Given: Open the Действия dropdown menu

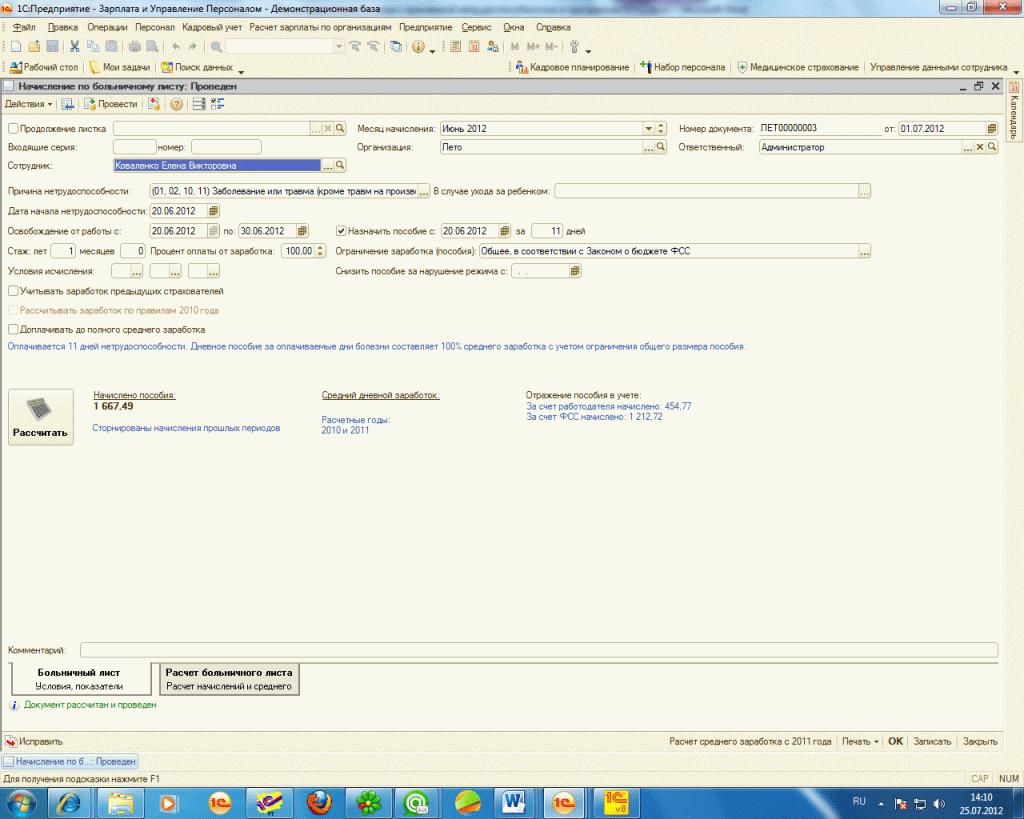Looking at the screenshot, I should click(29, 104).
